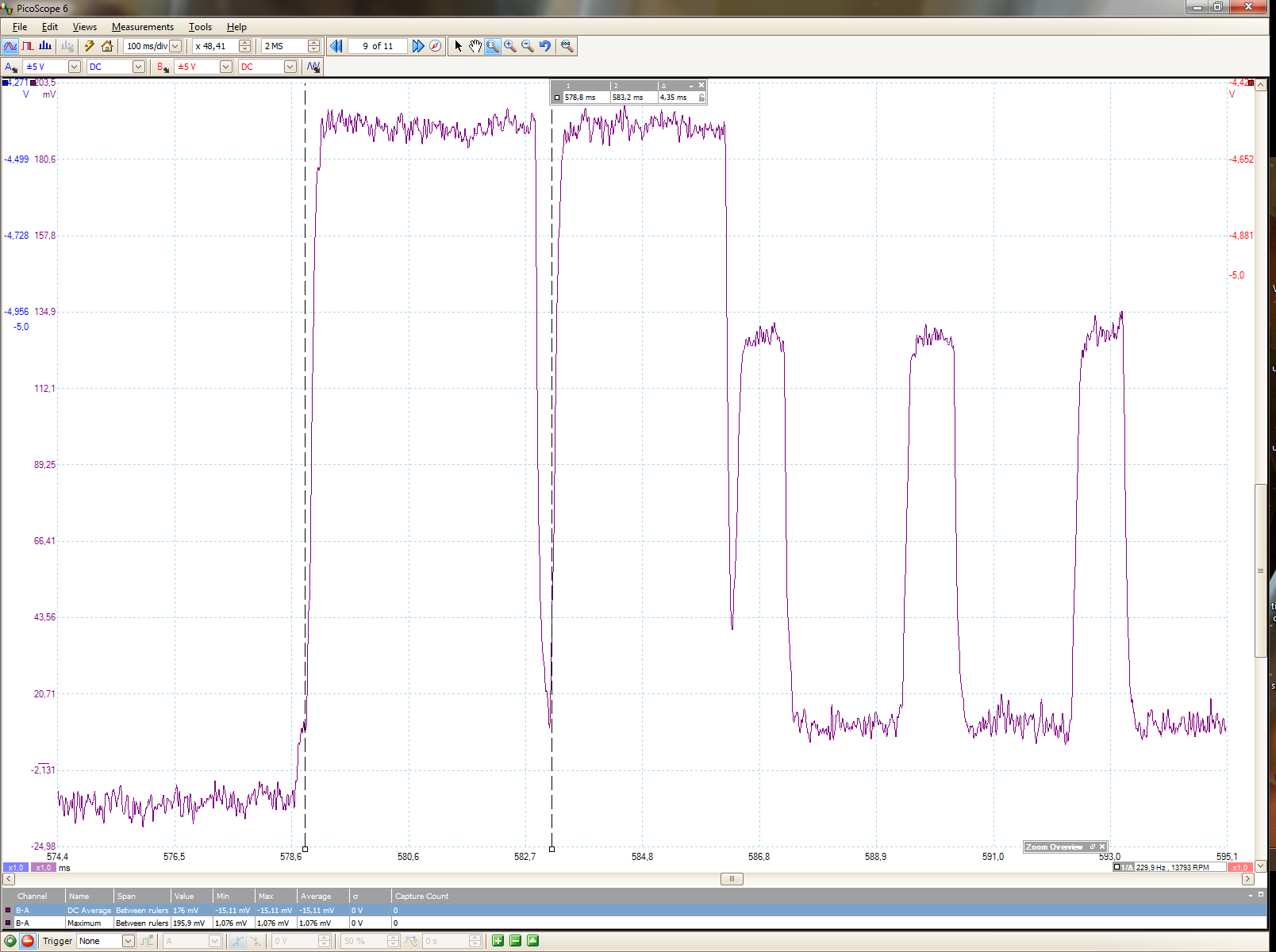Screen dimensions: 1276x952
Task: Click the 9 of 11 buffer field
Action: 378,46
